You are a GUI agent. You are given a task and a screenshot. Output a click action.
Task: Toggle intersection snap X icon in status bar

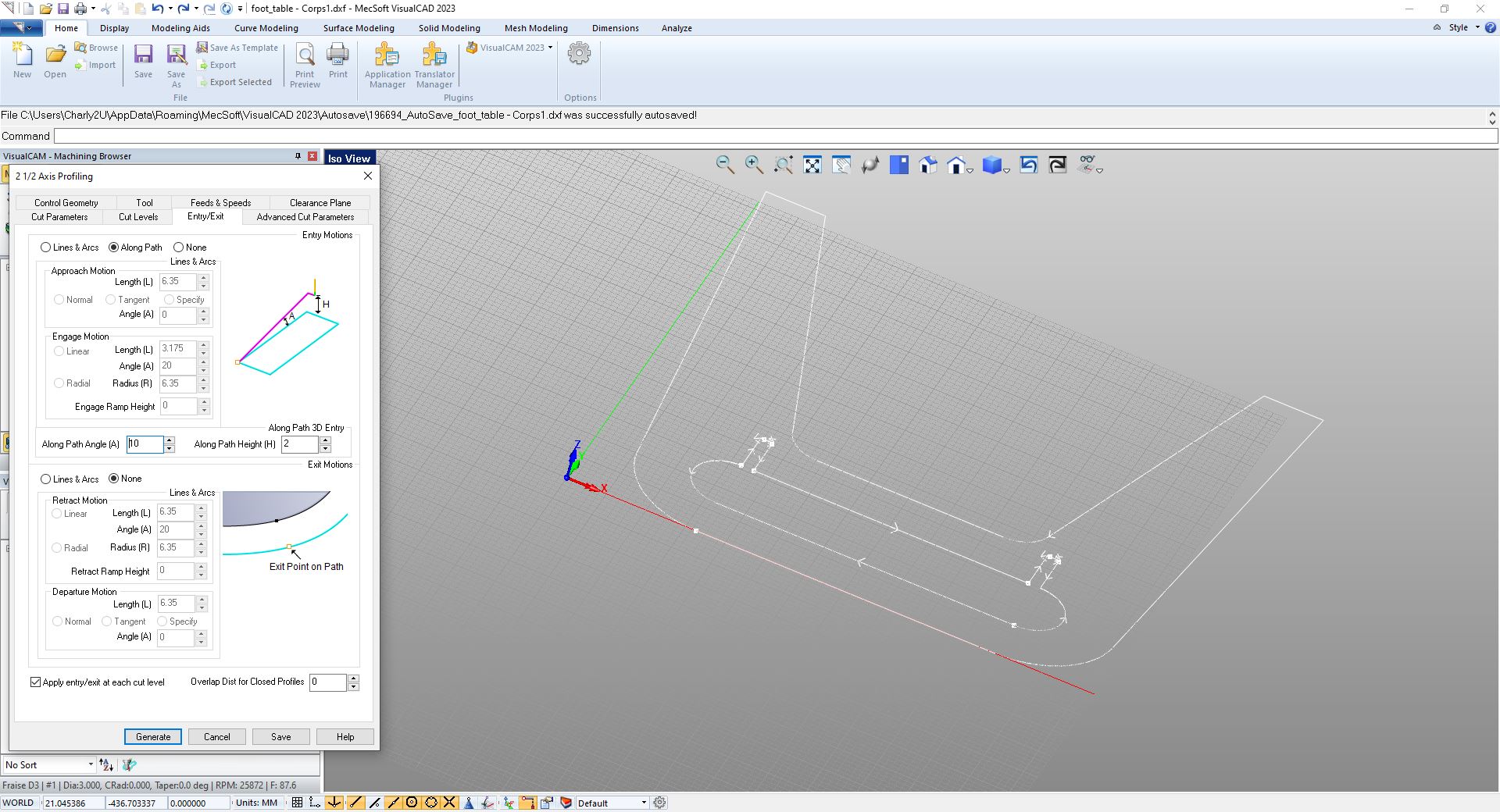450,803
